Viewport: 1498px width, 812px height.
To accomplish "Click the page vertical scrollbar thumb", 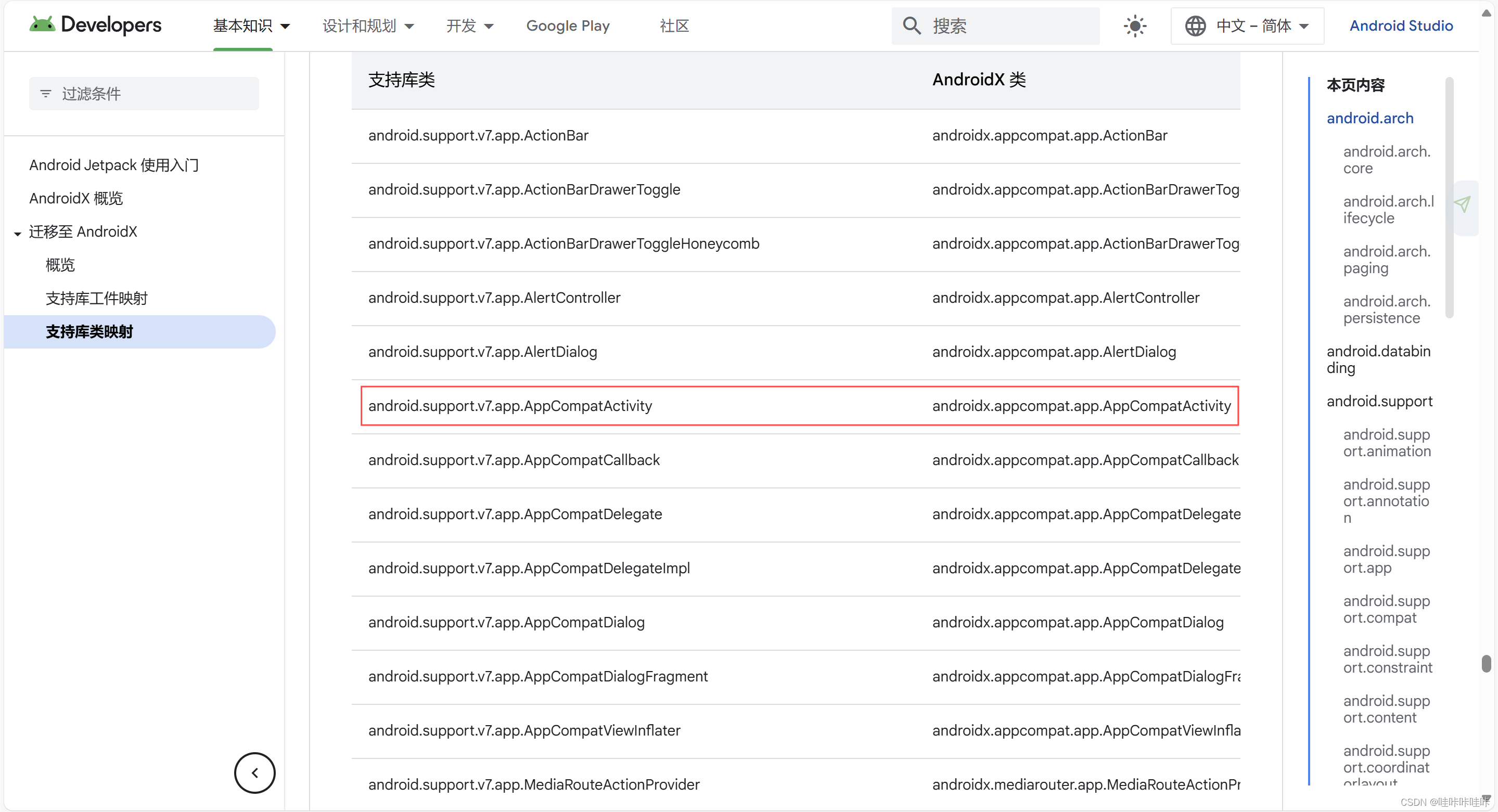I will 1486,663.
